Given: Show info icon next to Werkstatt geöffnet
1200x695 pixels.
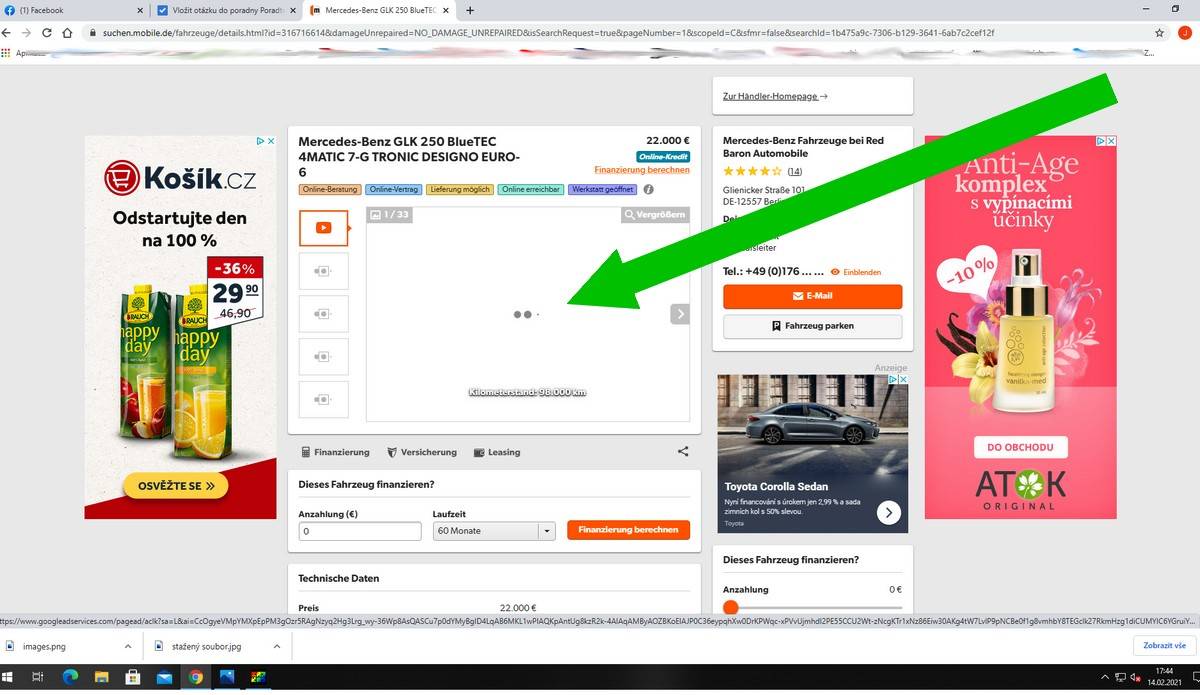Looking at the screenshot, I should pyautogui.click(x=648, y=189).
